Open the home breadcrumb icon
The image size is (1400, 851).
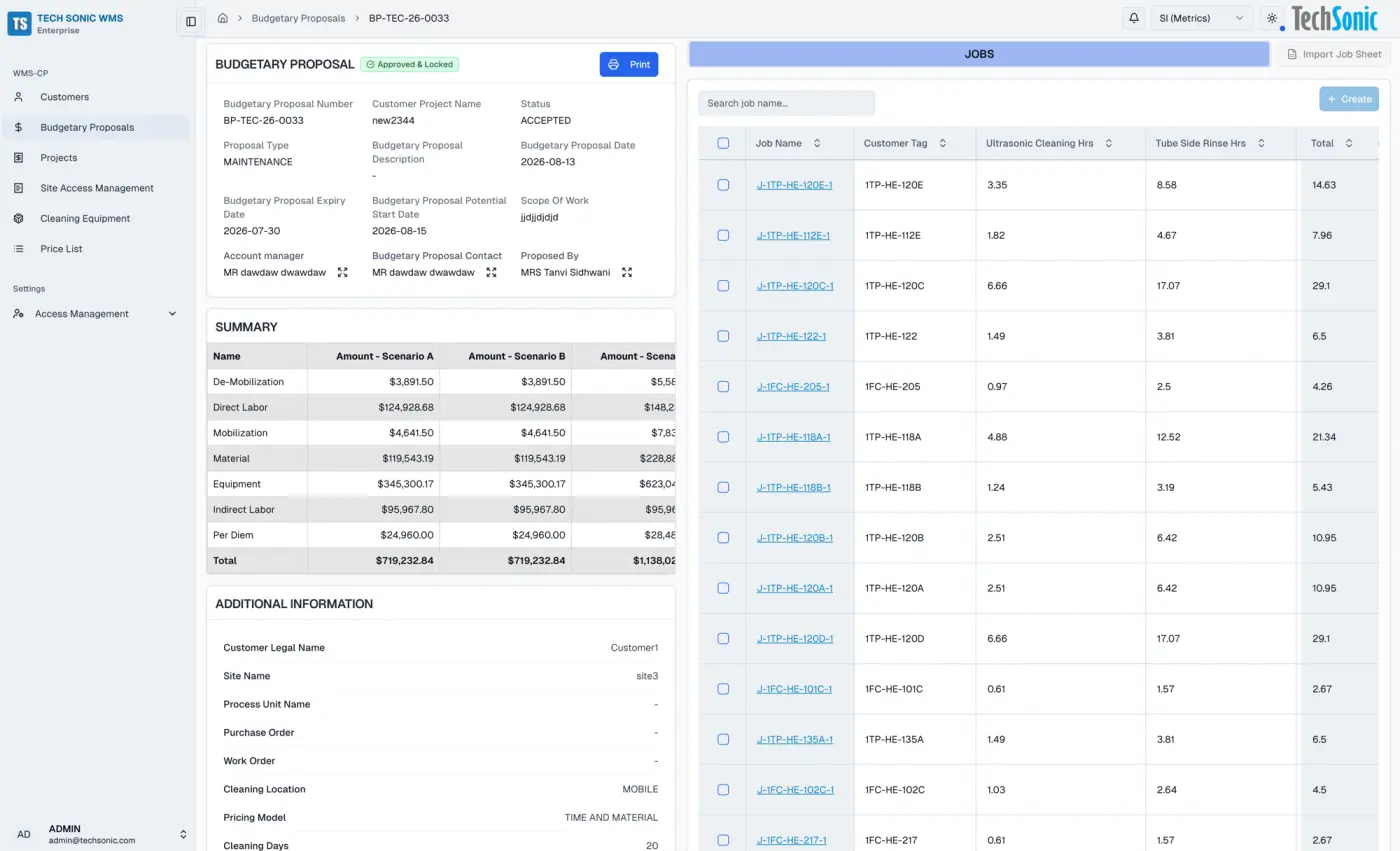(223, 18)
